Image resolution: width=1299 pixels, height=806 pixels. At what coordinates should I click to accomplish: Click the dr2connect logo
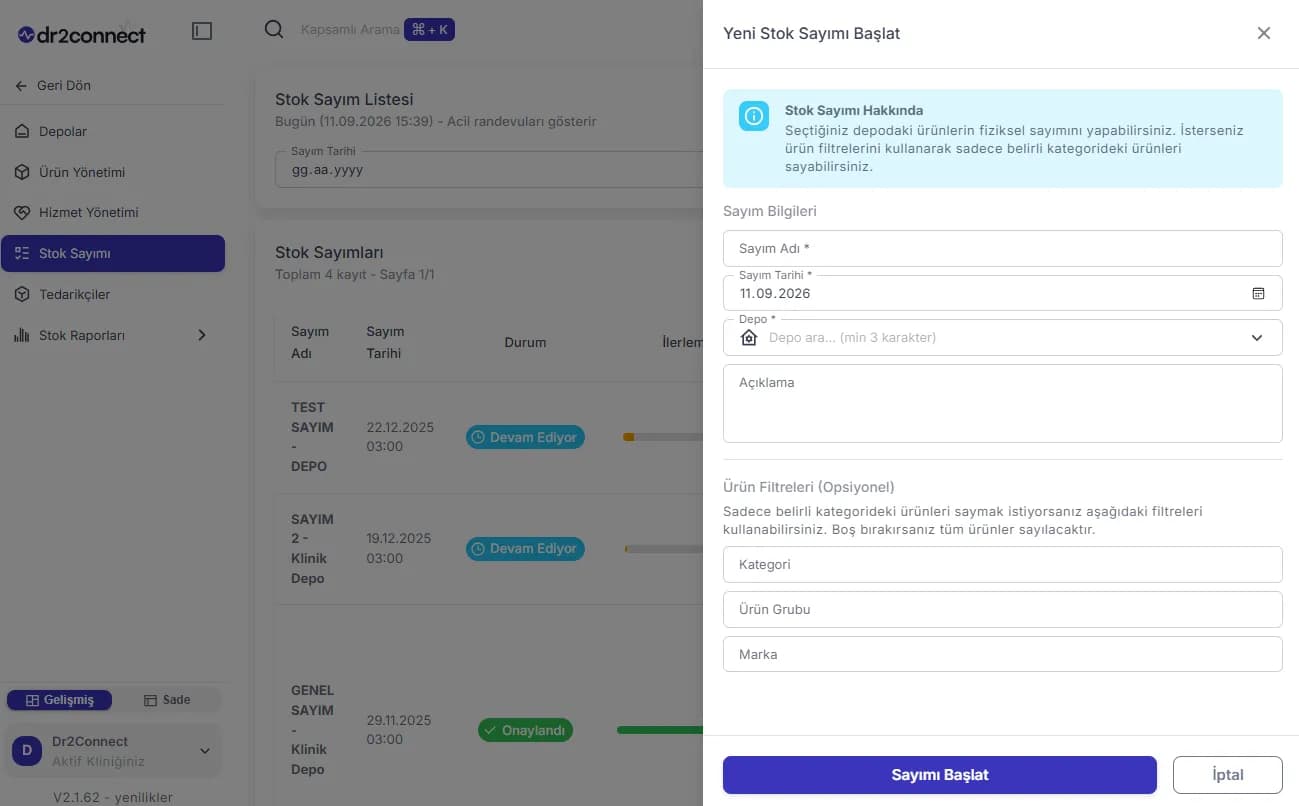click(x=82, y=34)
